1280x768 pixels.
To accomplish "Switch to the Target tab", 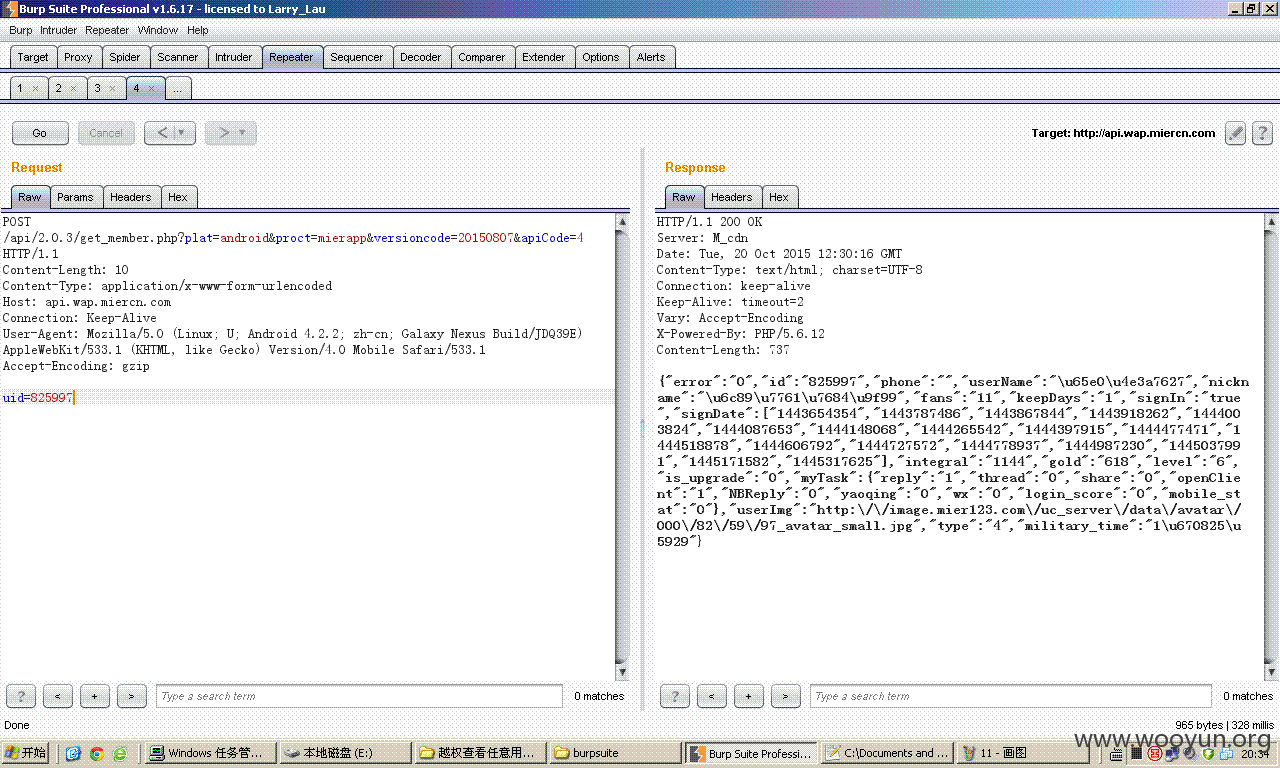I will click(33, 57).
